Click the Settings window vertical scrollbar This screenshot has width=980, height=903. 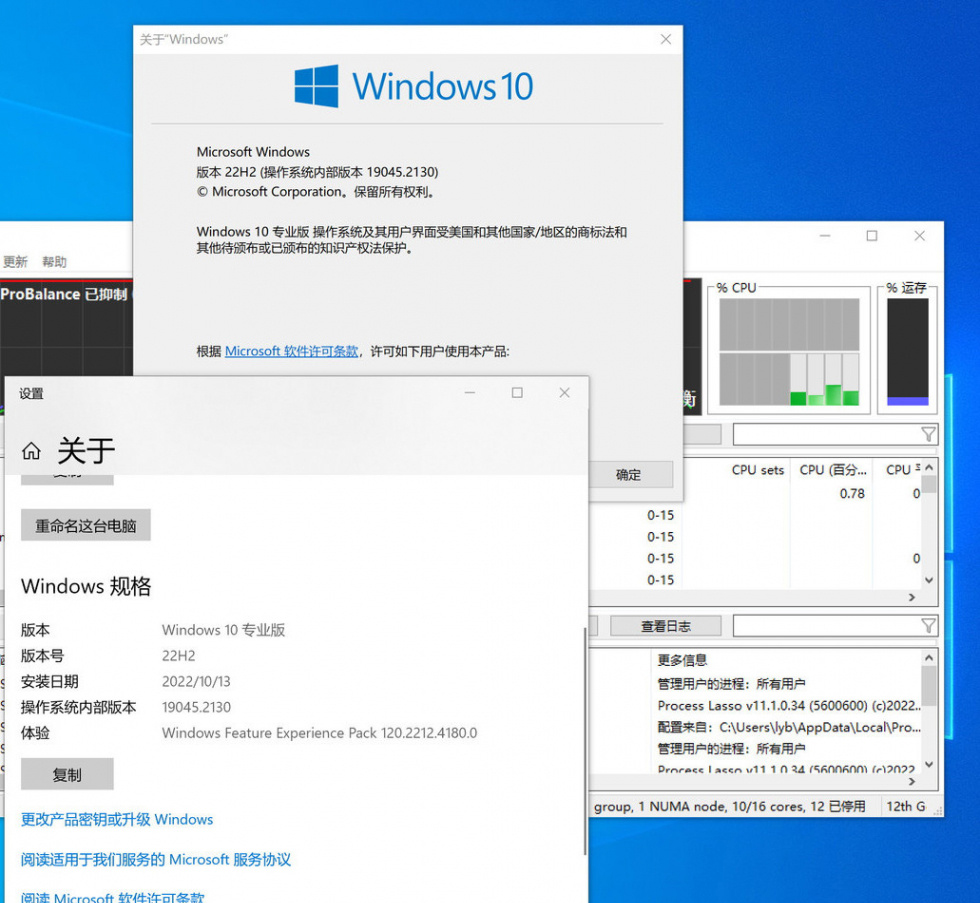(585, 741)
